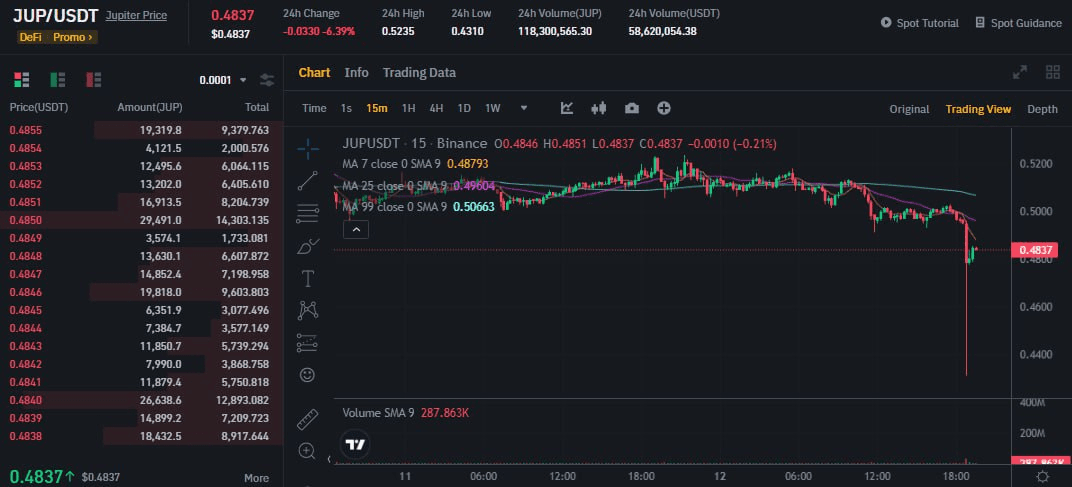1072x487 pixels.
Task: Select the brush drawing tool
Action: 308,246
